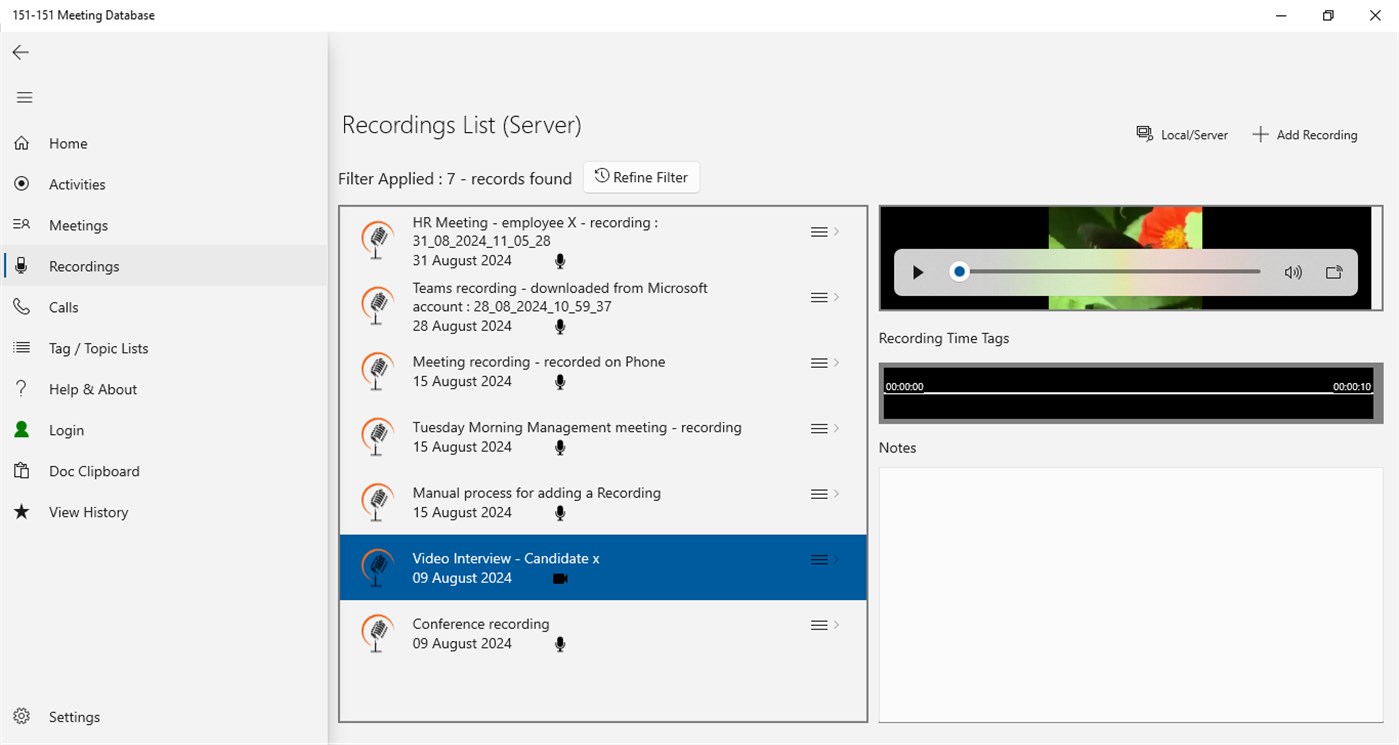Toggle picture-in-picture mode in player

coord(1334,271)
